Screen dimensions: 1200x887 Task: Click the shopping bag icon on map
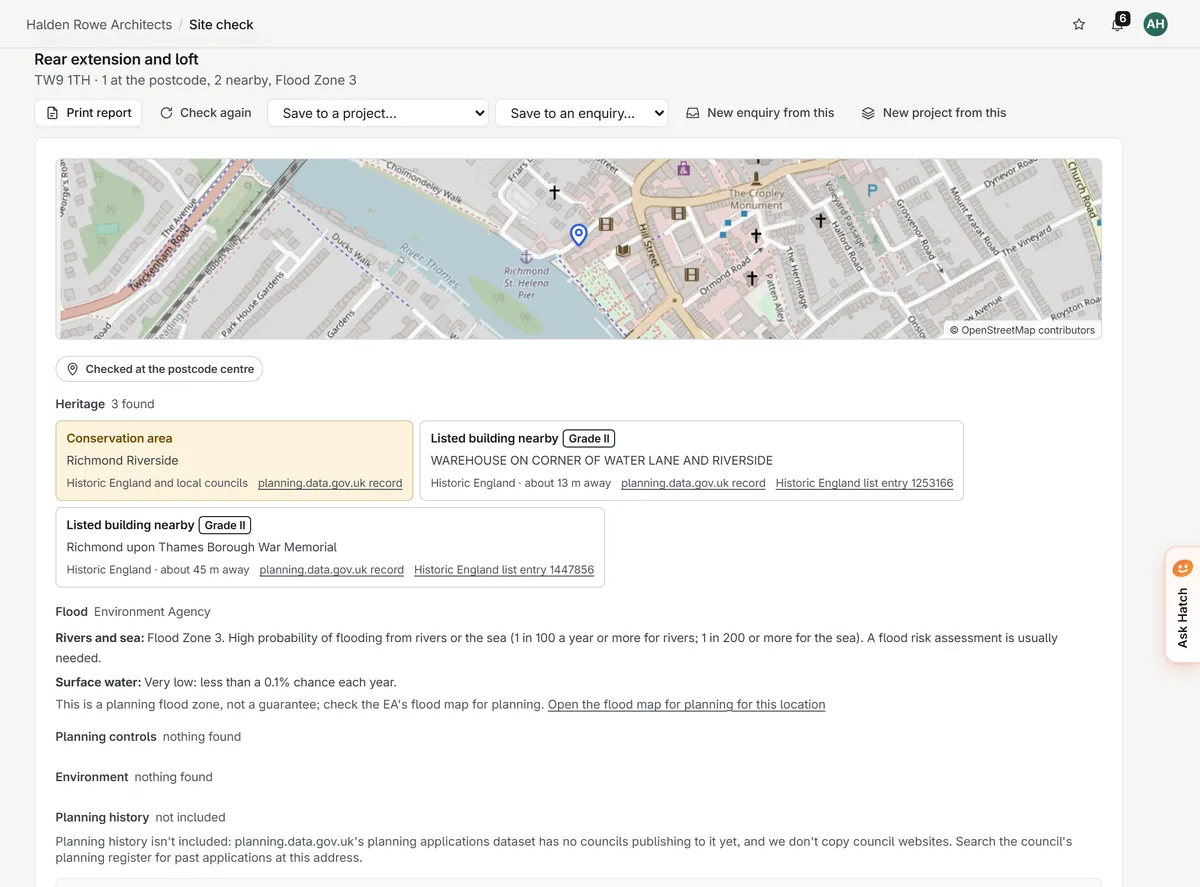pos(683,168)
